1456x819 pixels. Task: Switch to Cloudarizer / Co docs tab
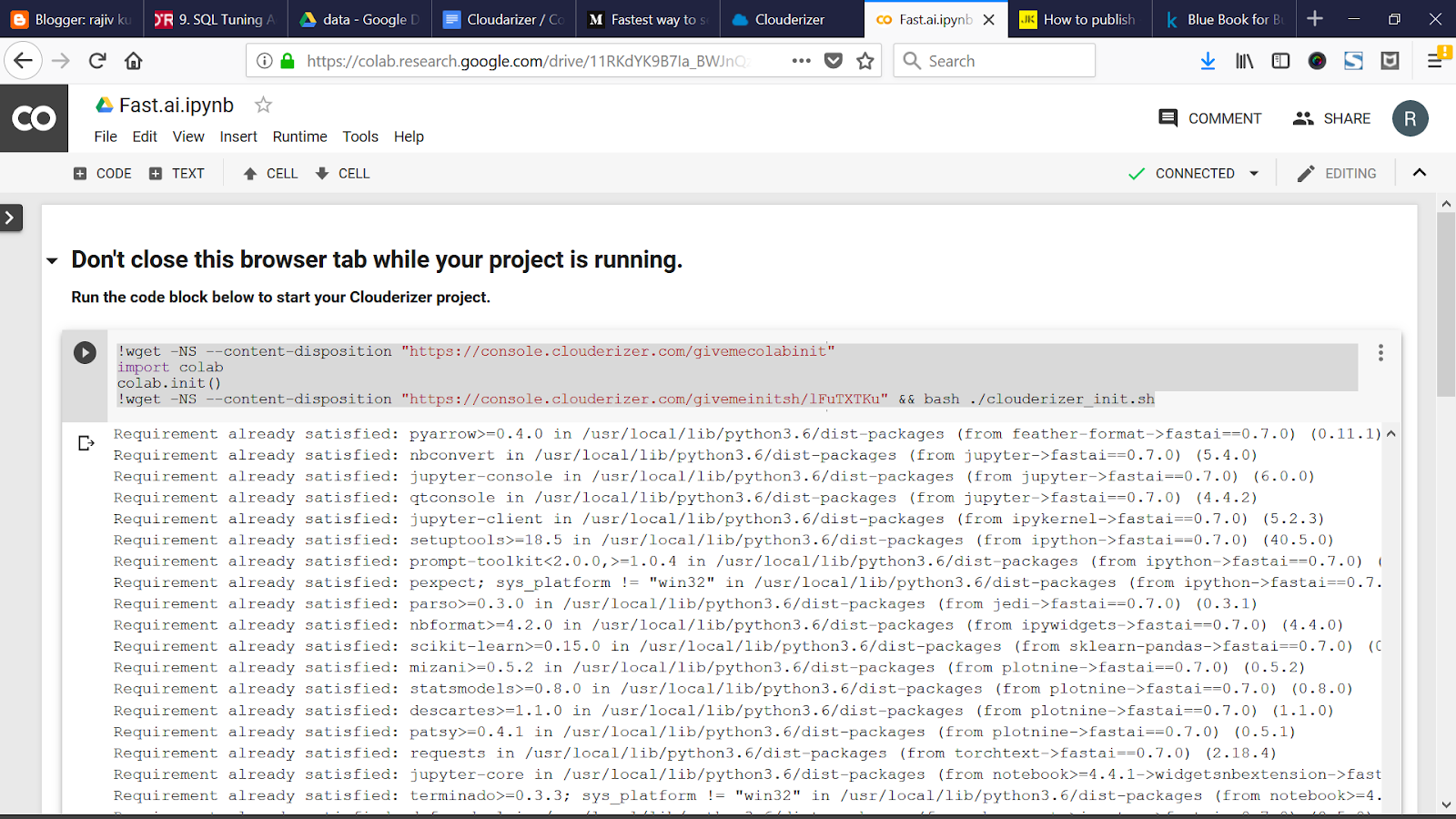coord(503,19)
